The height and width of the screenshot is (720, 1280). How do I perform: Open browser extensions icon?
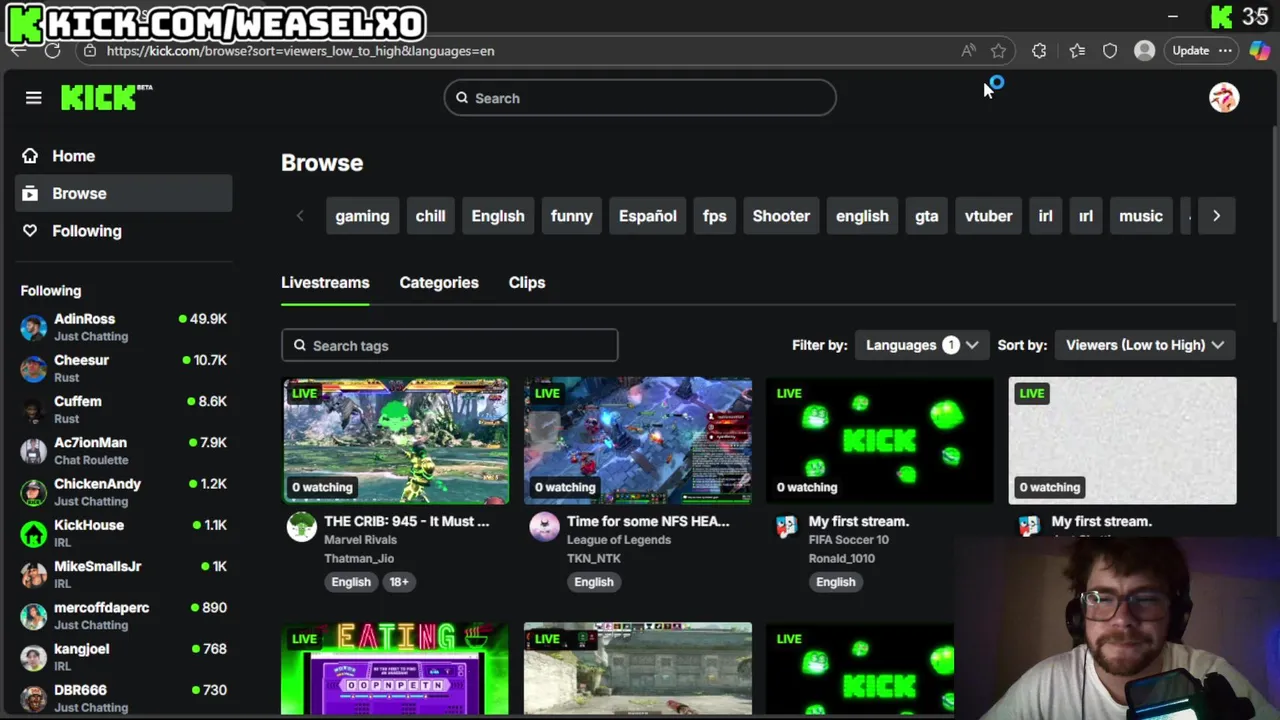(x=1039, y=50)
